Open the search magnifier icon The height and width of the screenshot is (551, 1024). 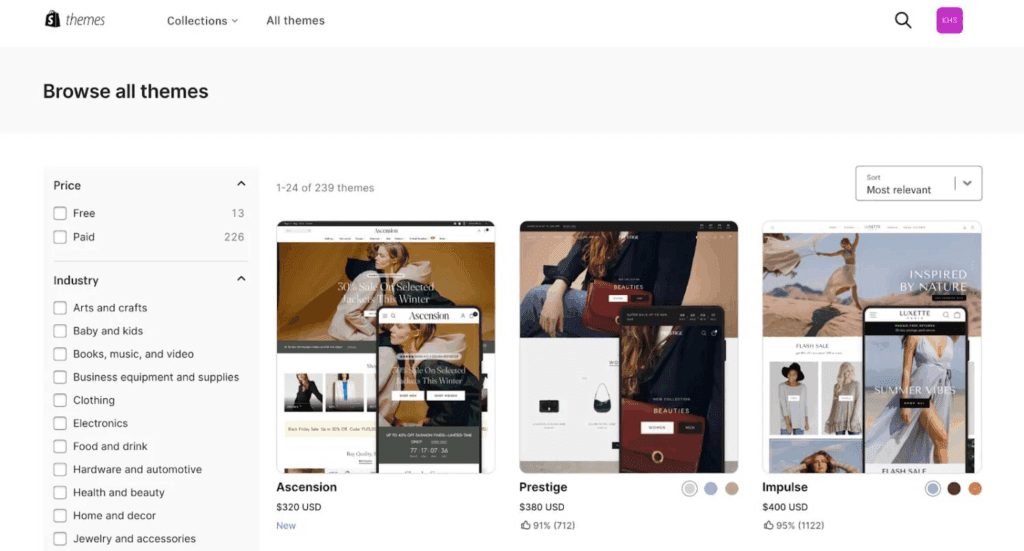pyautogui.click(x=903, y=20)
